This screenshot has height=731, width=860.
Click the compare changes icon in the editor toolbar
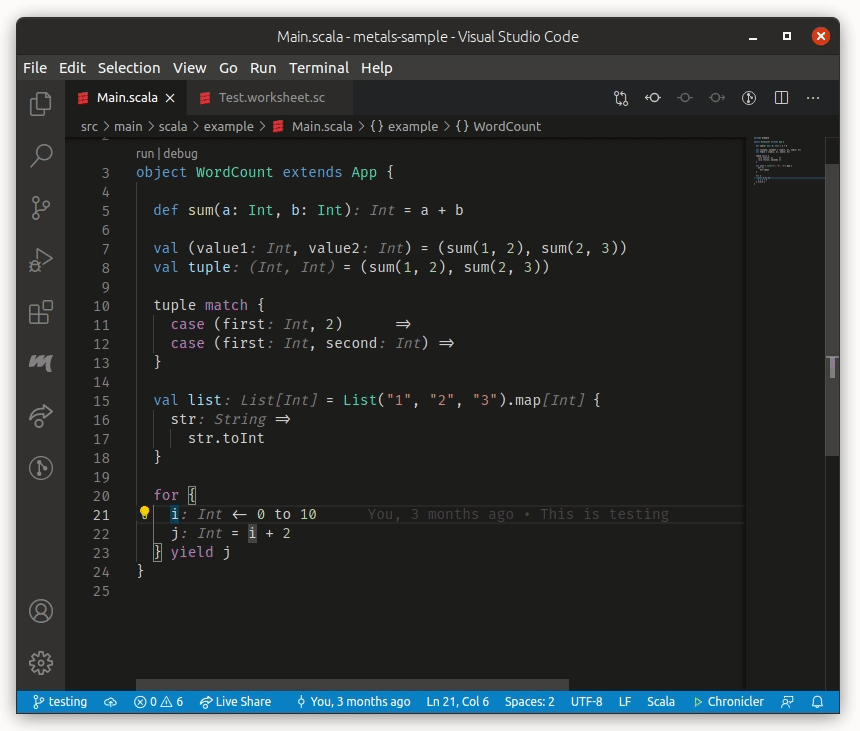tap(621, 98)
